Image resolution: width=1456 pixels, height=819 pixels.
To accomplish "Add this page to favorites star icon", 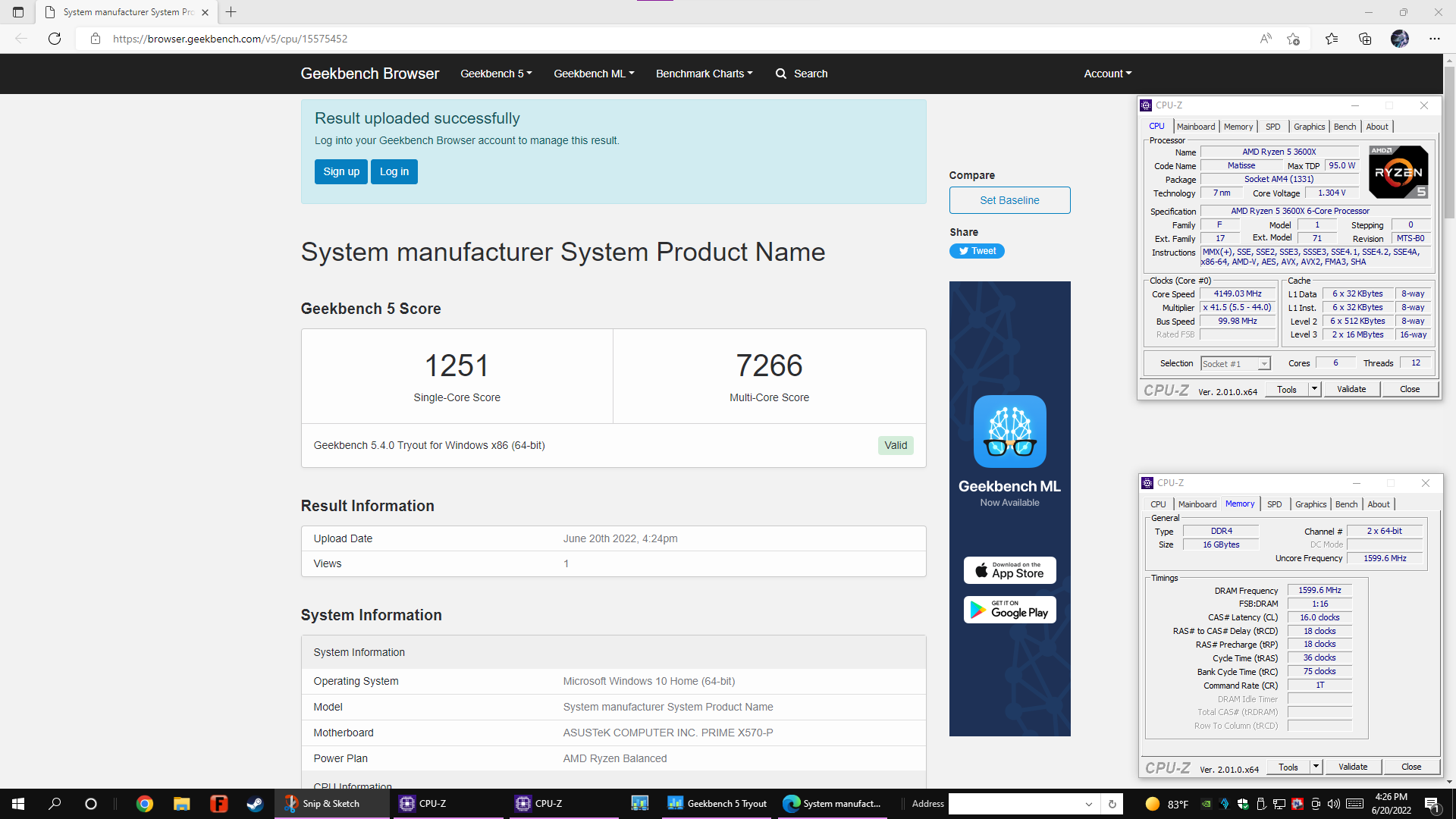I will 1294,39.
